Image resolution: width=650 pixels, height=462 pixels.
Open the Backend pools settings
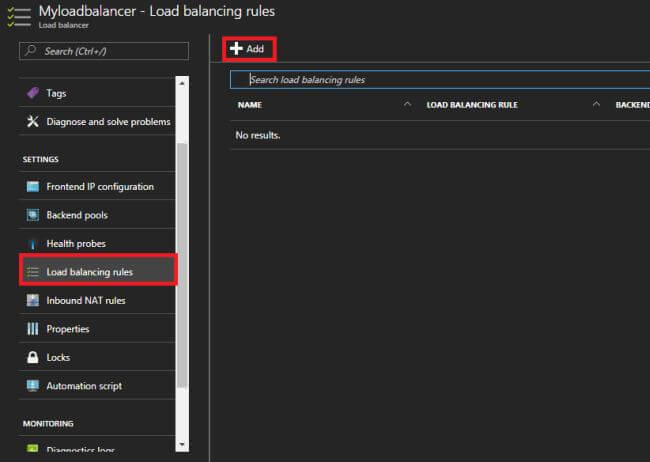pyautogui.click(x=97, y=215)
